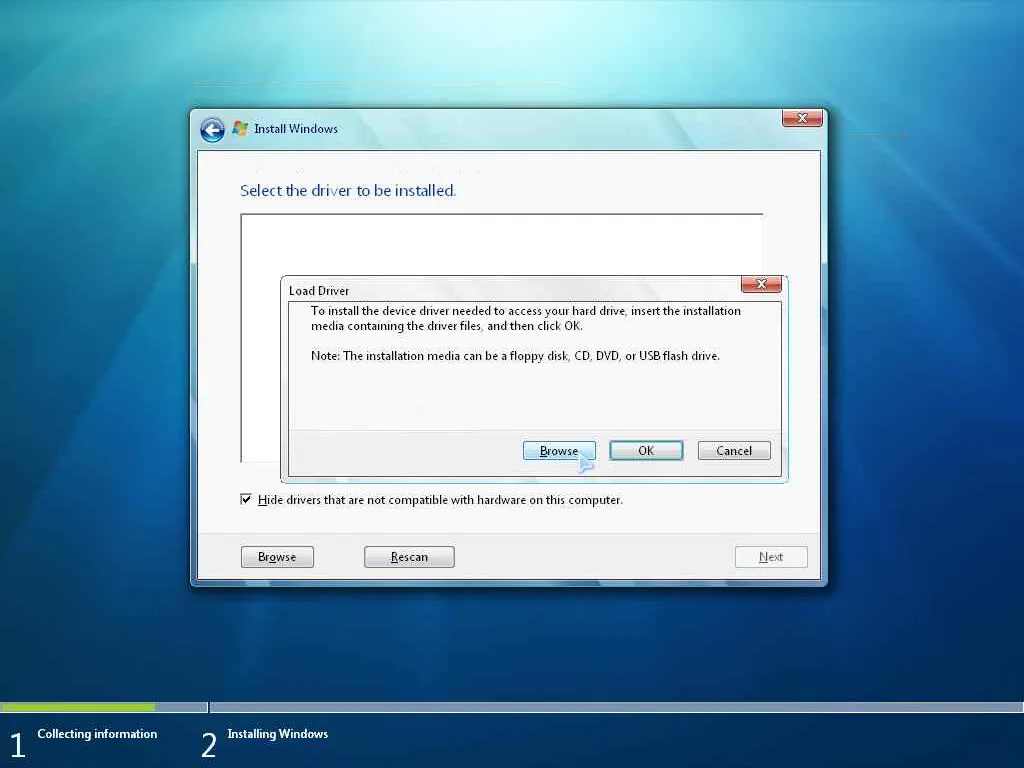Viewport: 1024px width, 768px height.
Task: Confirm with OK in Load Driver dialog
Action: coord(646,451)
